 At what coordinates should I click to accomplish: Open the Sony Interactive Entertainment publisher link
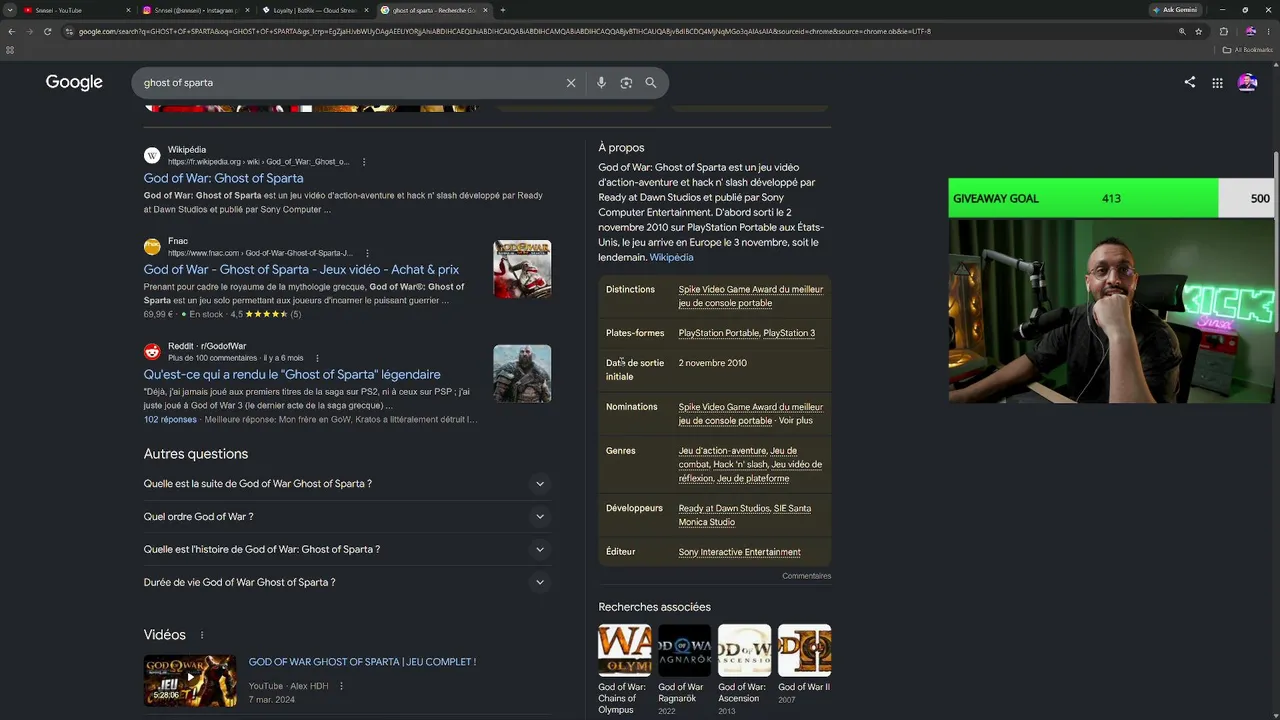tap(739, 552)
